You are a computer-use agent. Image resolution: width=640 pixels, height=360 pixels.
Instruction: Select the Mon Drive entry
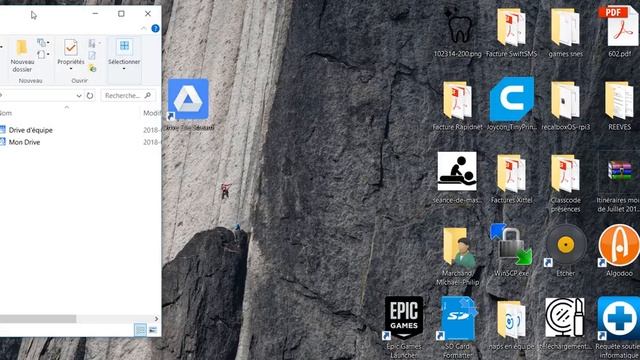tap(24, 142)
